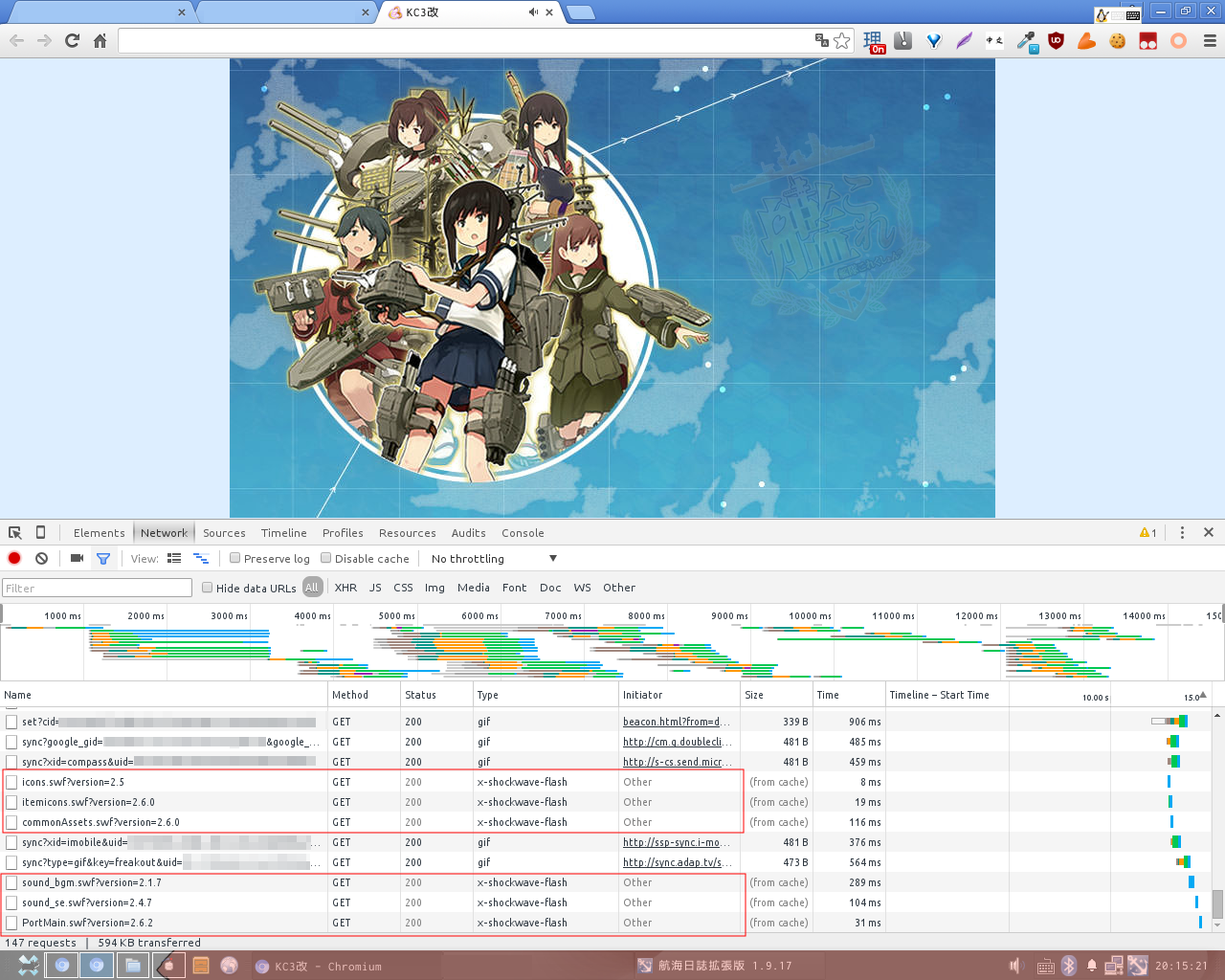Open the file manager from the taskbar
1225x980 pixels.
[x=132, y=966]
